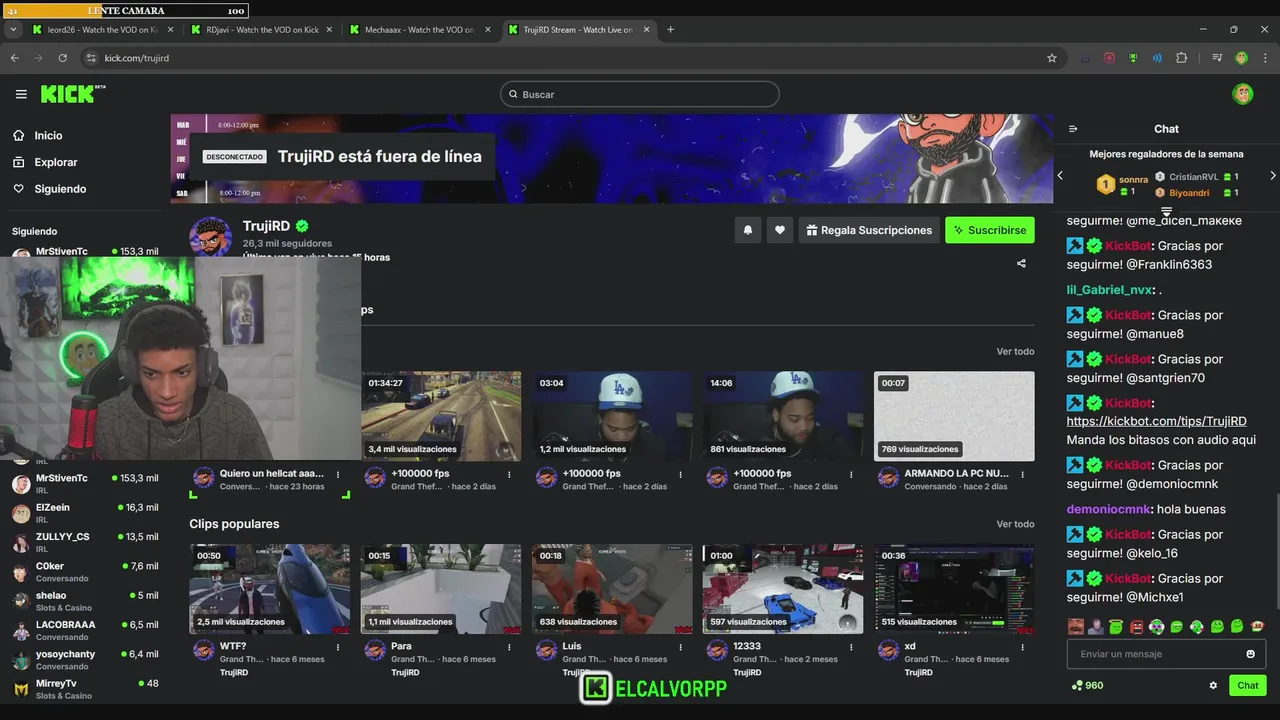Reload the page
Screen dimensions: 1280x720
point(62,58)
